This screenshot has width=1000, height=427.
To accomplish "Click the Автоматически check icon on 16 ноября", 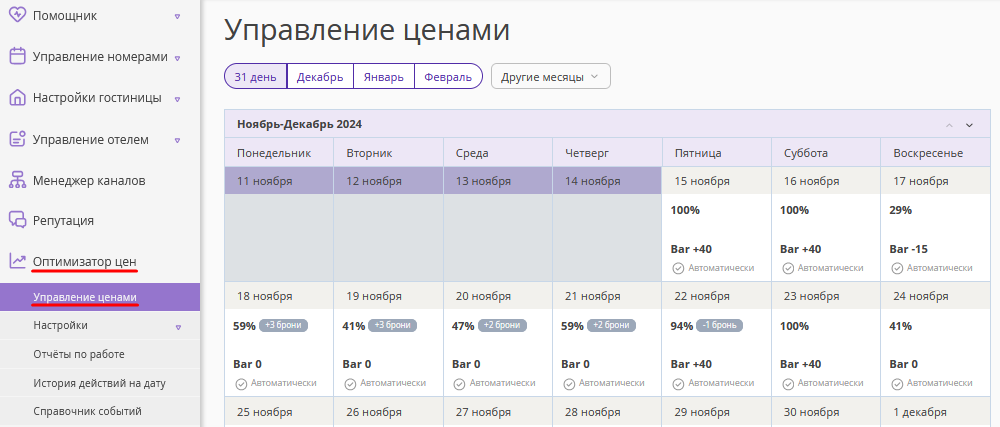I will pos(788,268).
